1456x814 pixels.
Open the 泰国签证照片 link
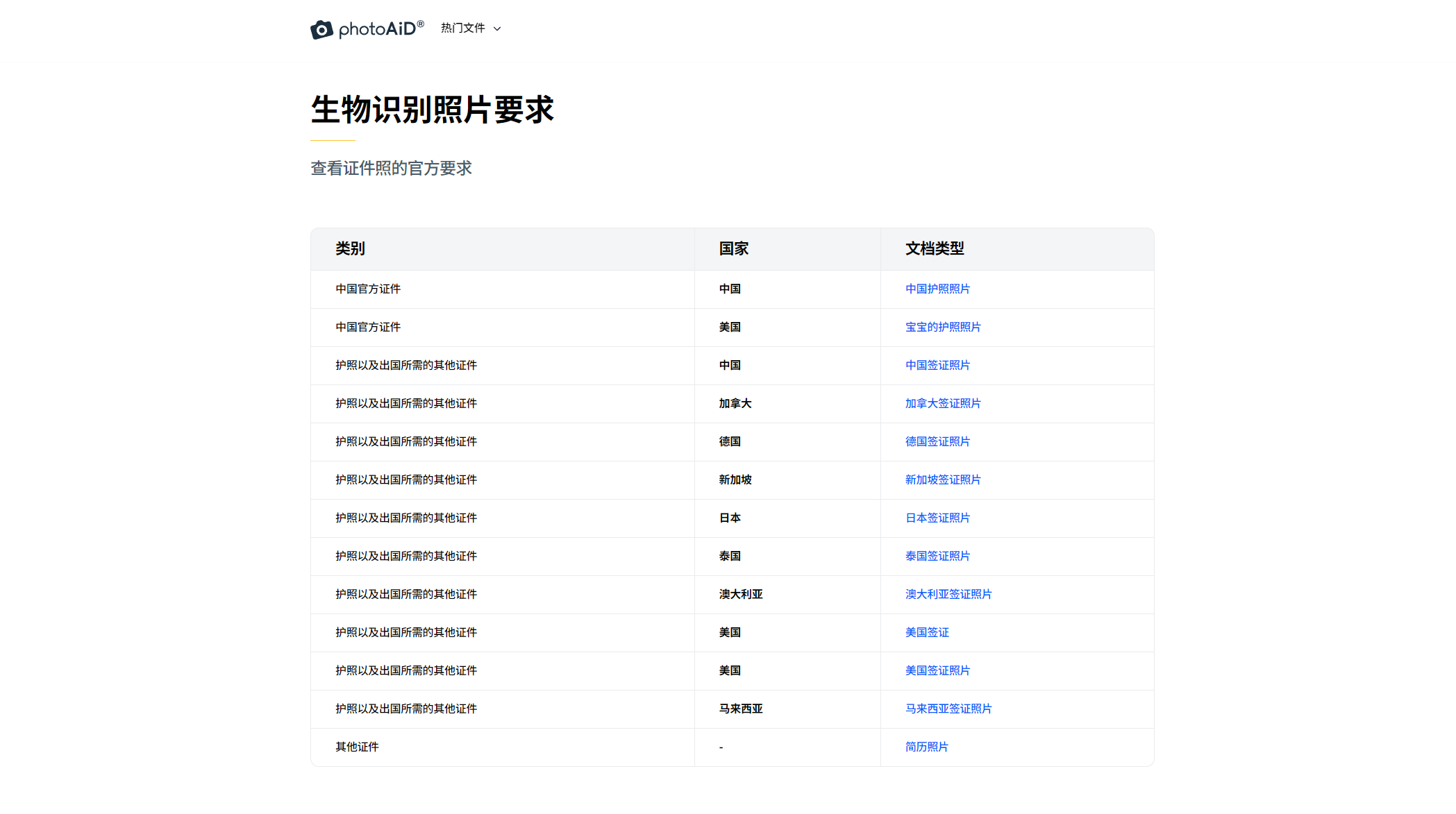click(937, 556)
